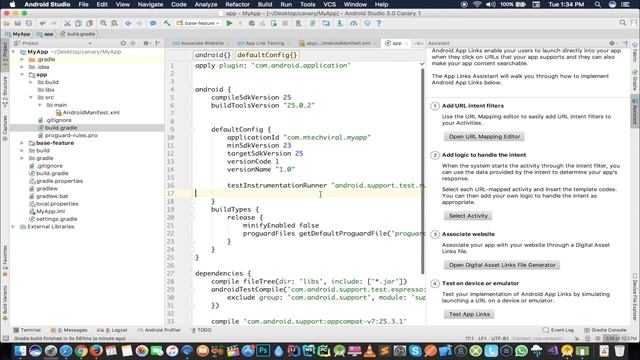The image size is (640, 360).
Task: Click the build.gradle navigation bar crumb
Action: tap(78, 34)
